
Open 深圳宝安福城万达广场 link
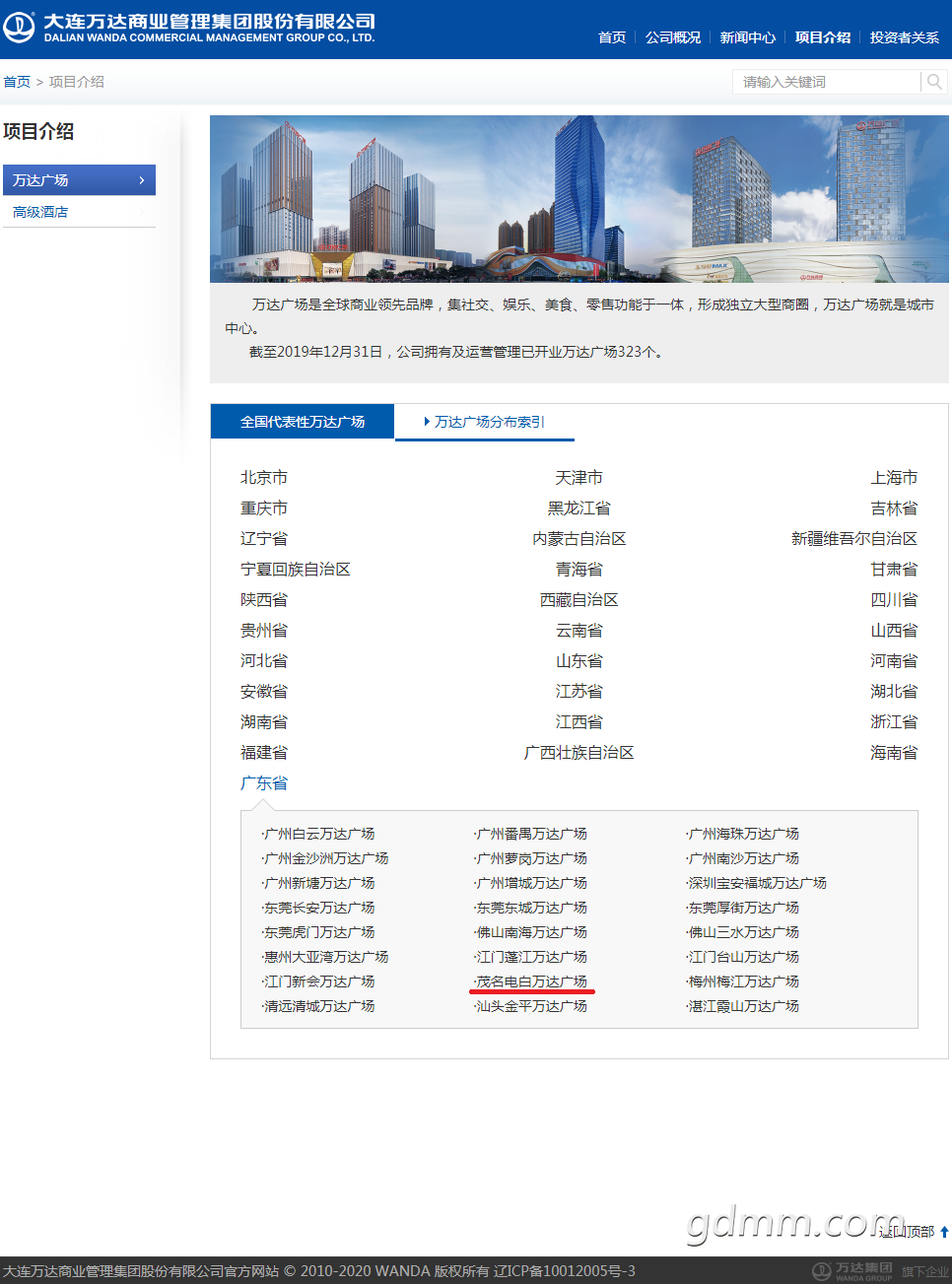click(x=757, y=883)
